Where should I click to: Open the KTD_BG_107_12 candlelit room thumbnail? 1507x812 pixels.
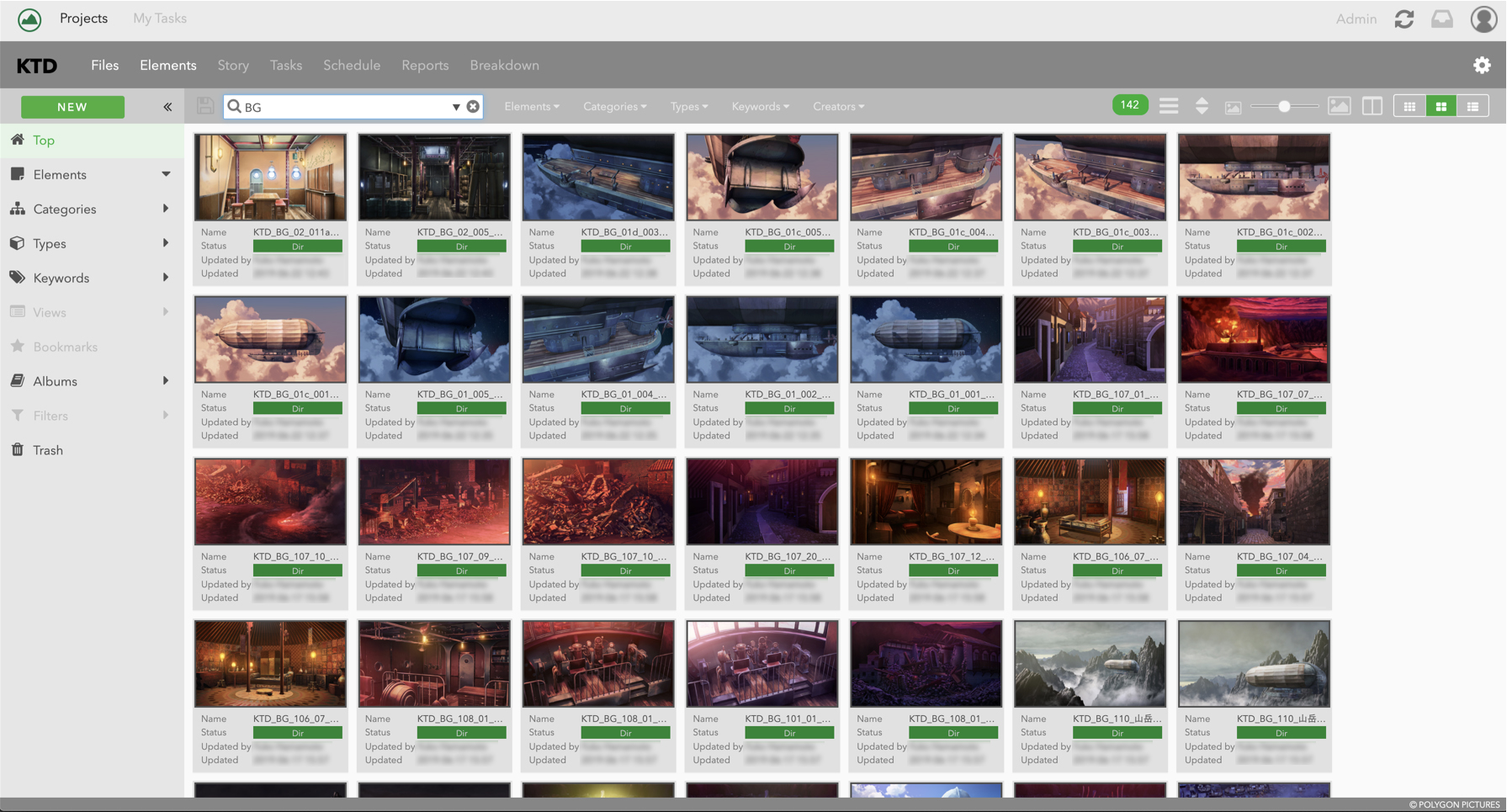[x=926, y=502]
